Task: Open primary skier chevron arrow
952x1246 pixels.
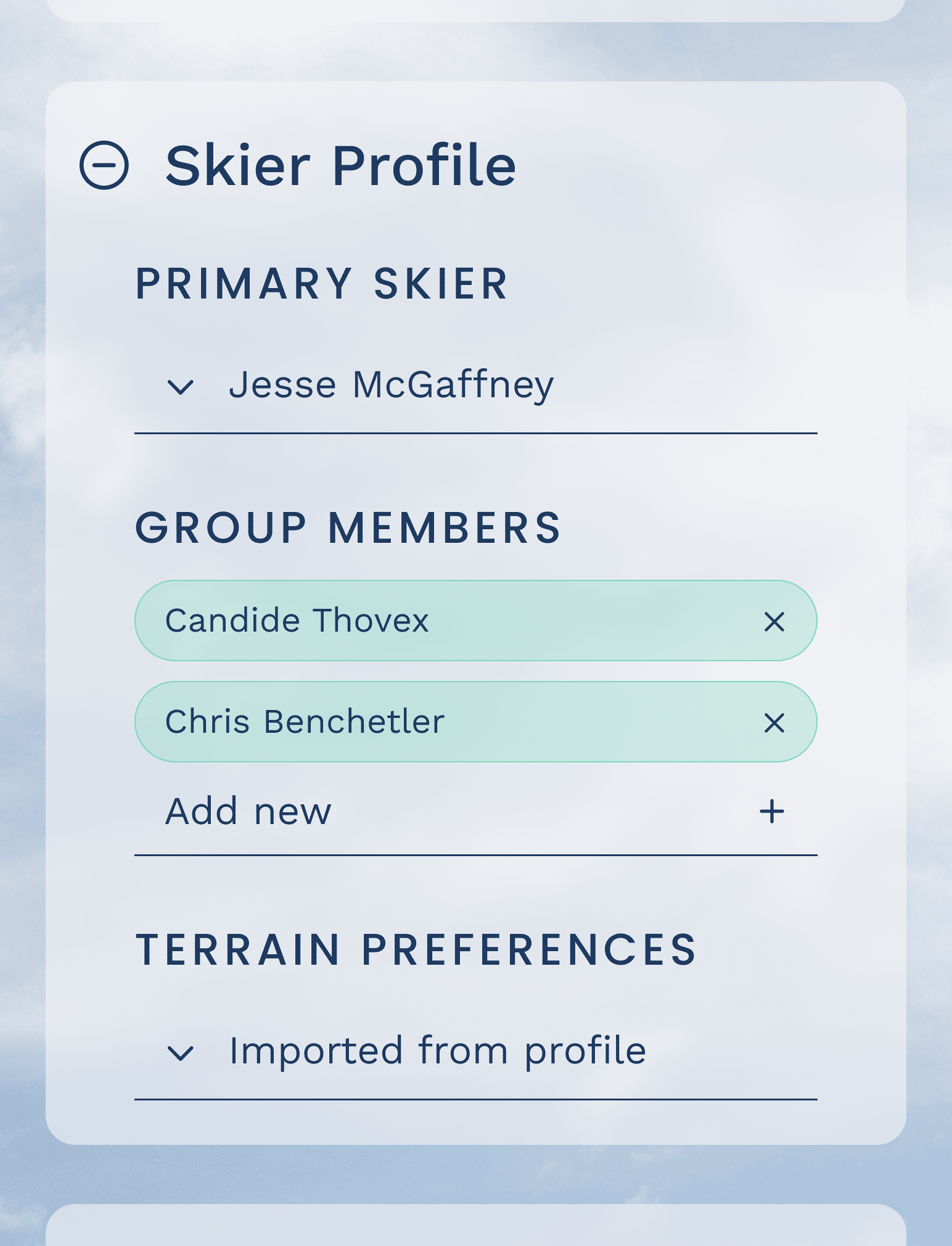Action: click(181, 387)
